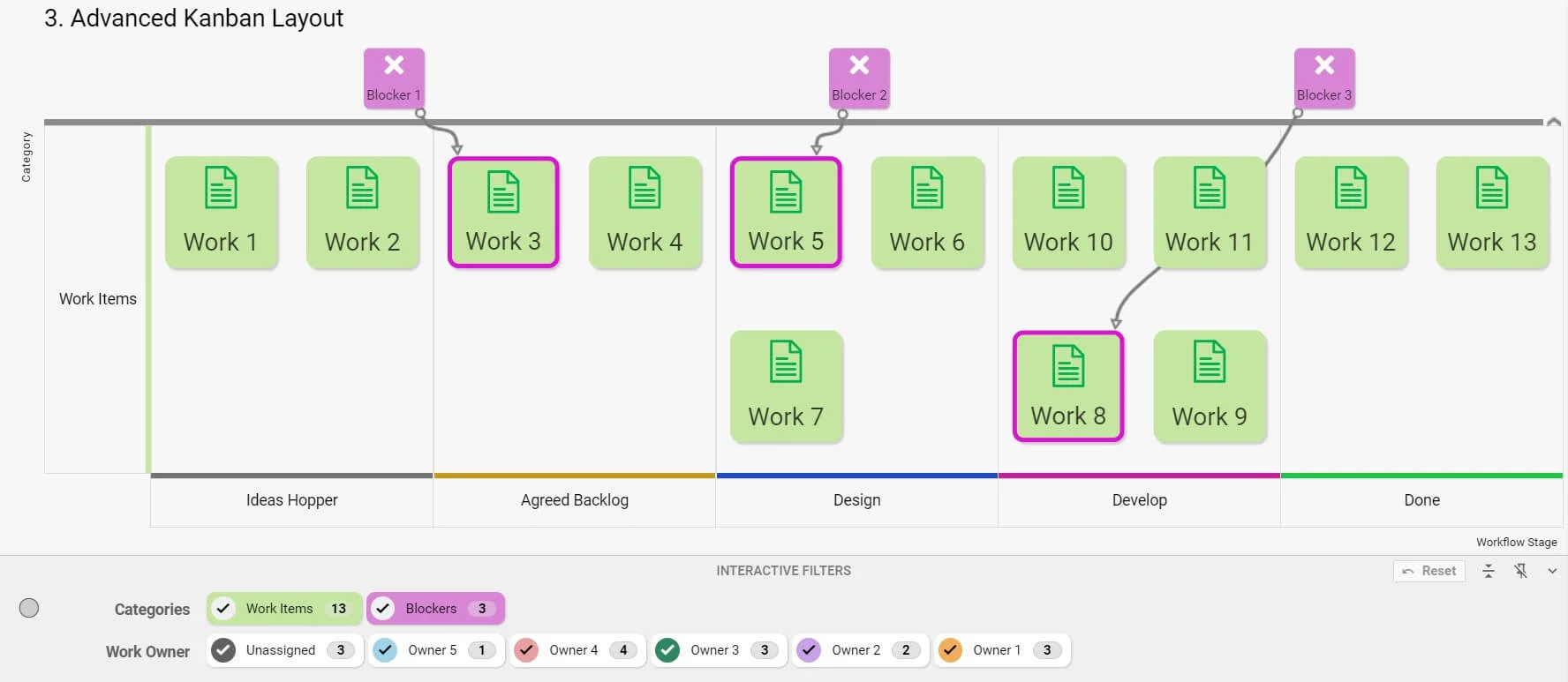1568x682 pixels.
Task: Click the Blocker 2 card
Action: pos(858,78)
